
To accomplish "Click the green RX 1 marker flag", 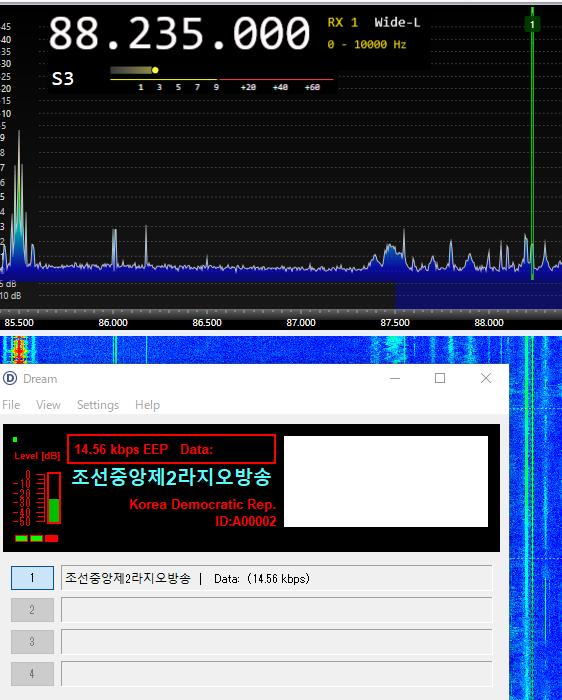I will coord(532,24).
